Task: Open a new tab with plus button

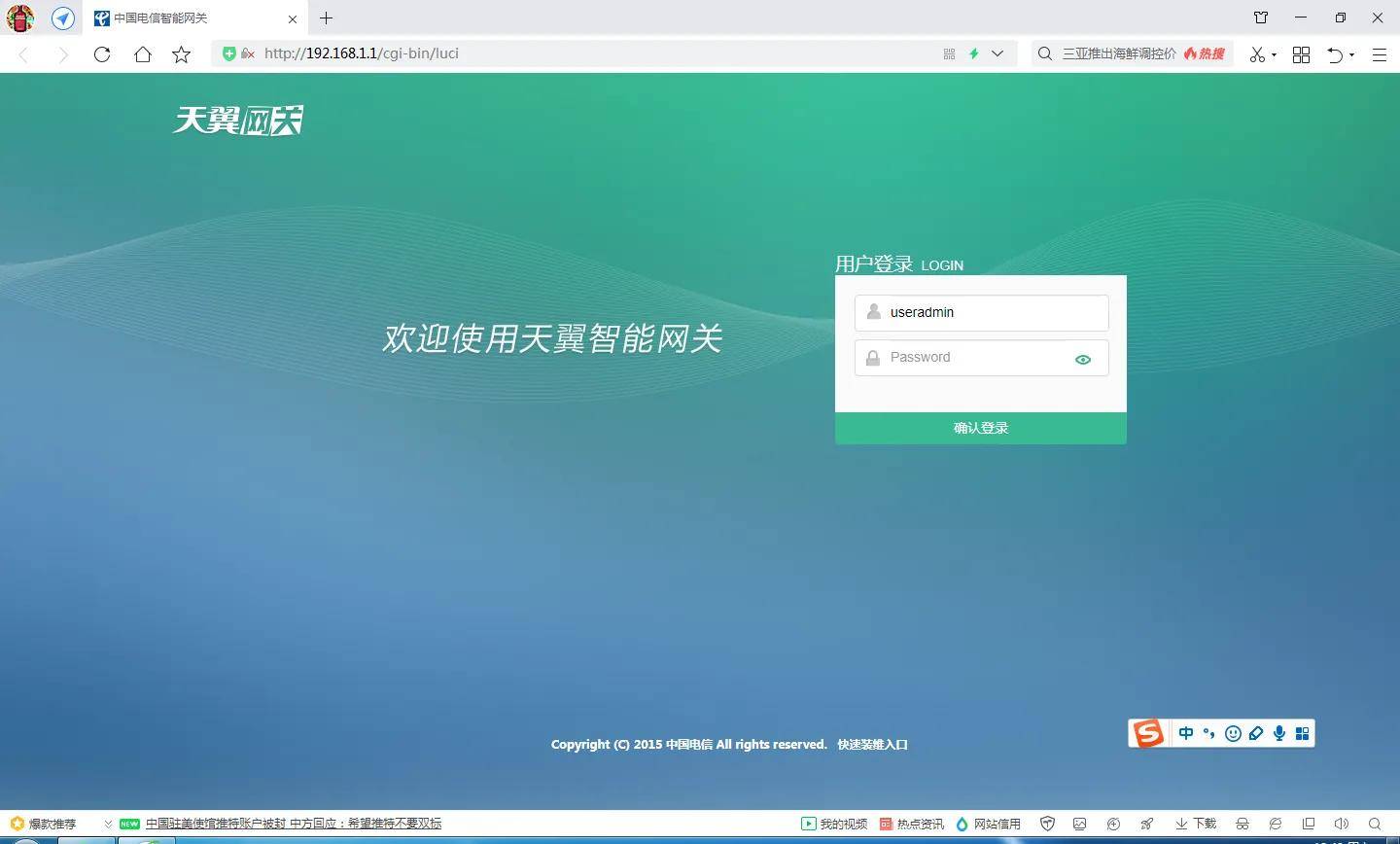Action: 326,18
